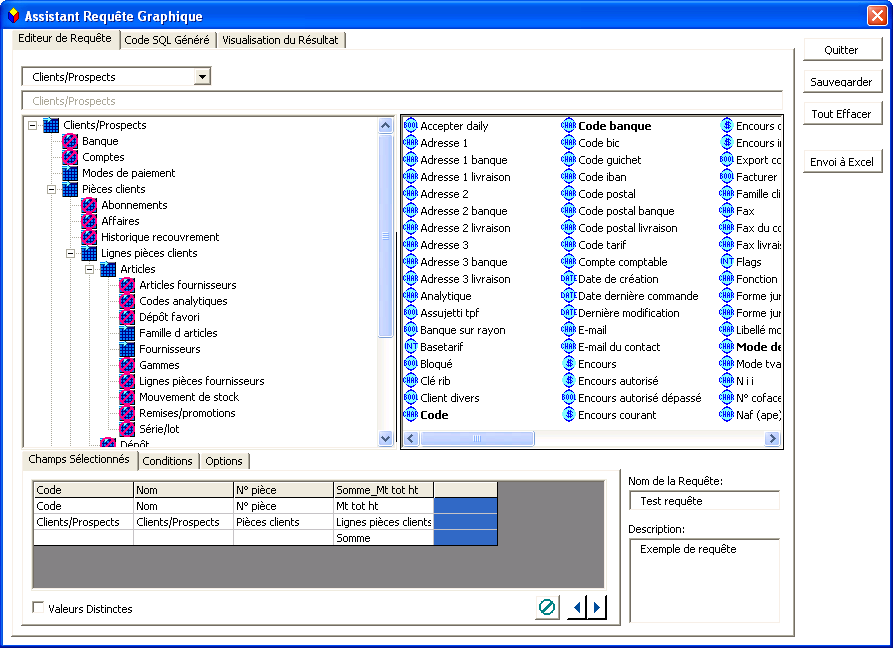The image size is (893, 648).
Task: Click the Date de création field icon
Action: coord(568,279)
